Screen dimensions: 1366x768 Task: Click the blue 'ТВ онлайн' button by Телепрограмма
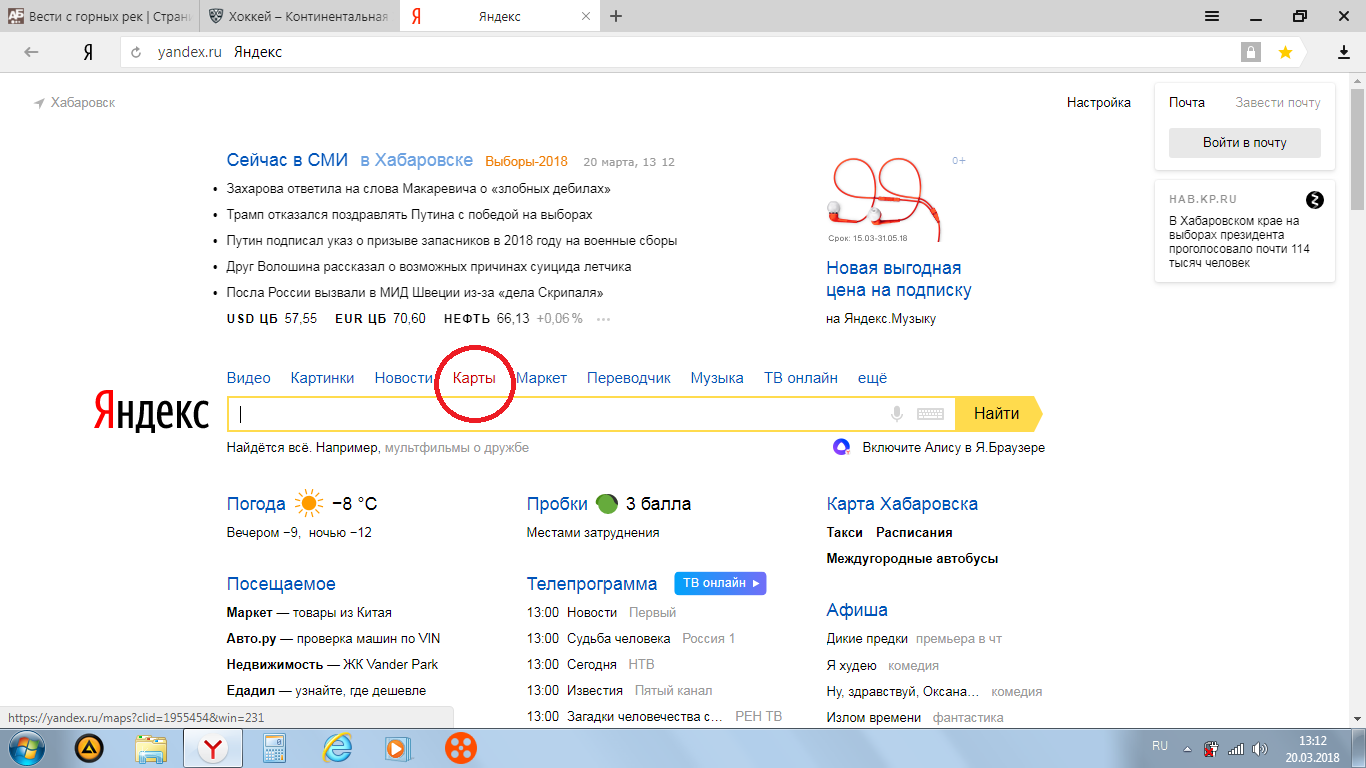[x=720, y=583]
